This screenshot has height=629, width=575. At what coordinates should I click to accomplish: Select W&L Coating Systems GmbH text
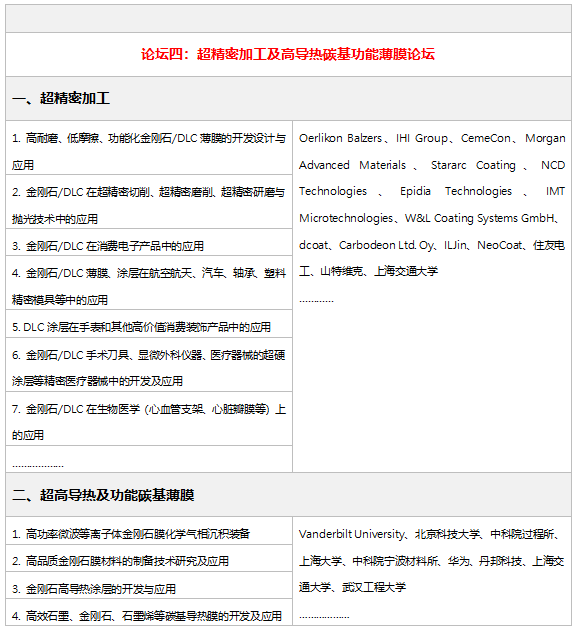point(480,218)
